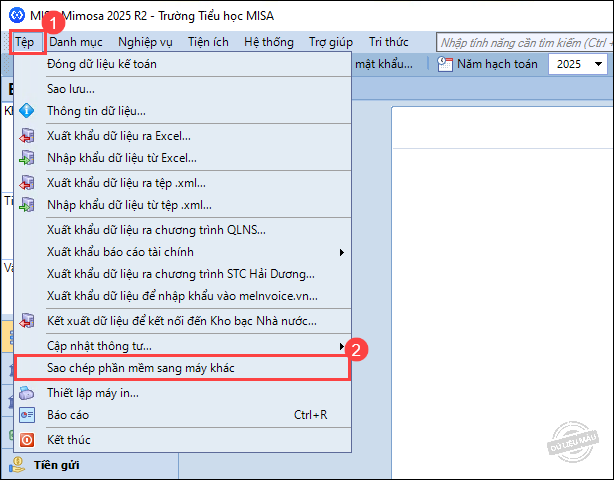This screenshot has height=480, width=614.
Task: Open the Tri thức menu
Action: coord(389,42)
